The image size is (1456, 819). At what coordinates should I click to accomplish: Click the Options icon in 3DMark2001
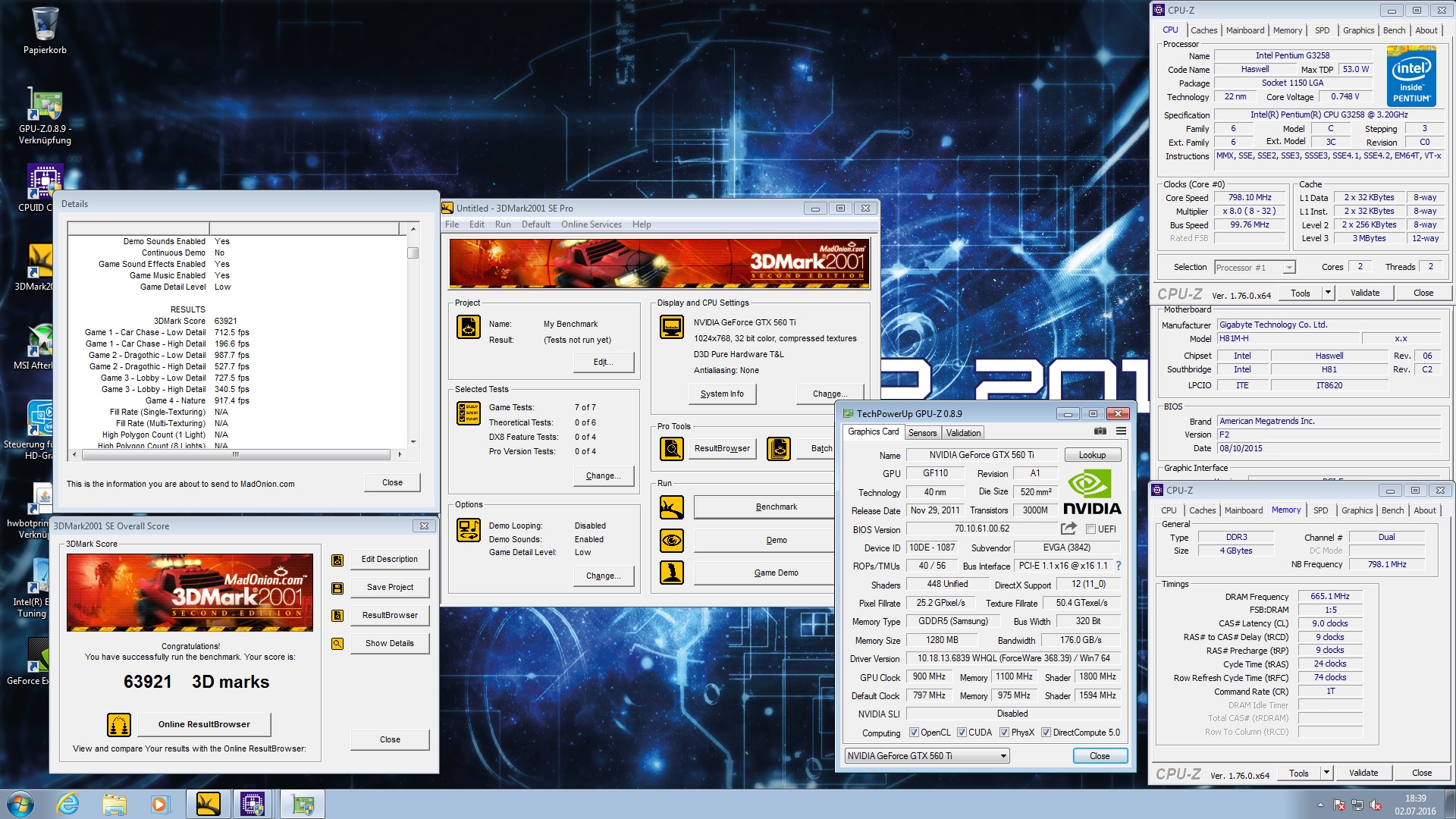tap(469, 530)
